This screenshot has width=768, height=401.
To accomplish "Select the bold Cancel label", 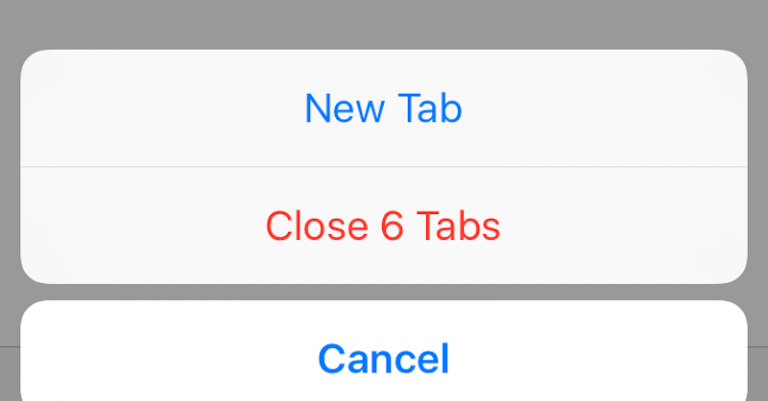I will (x=384, y=359).
